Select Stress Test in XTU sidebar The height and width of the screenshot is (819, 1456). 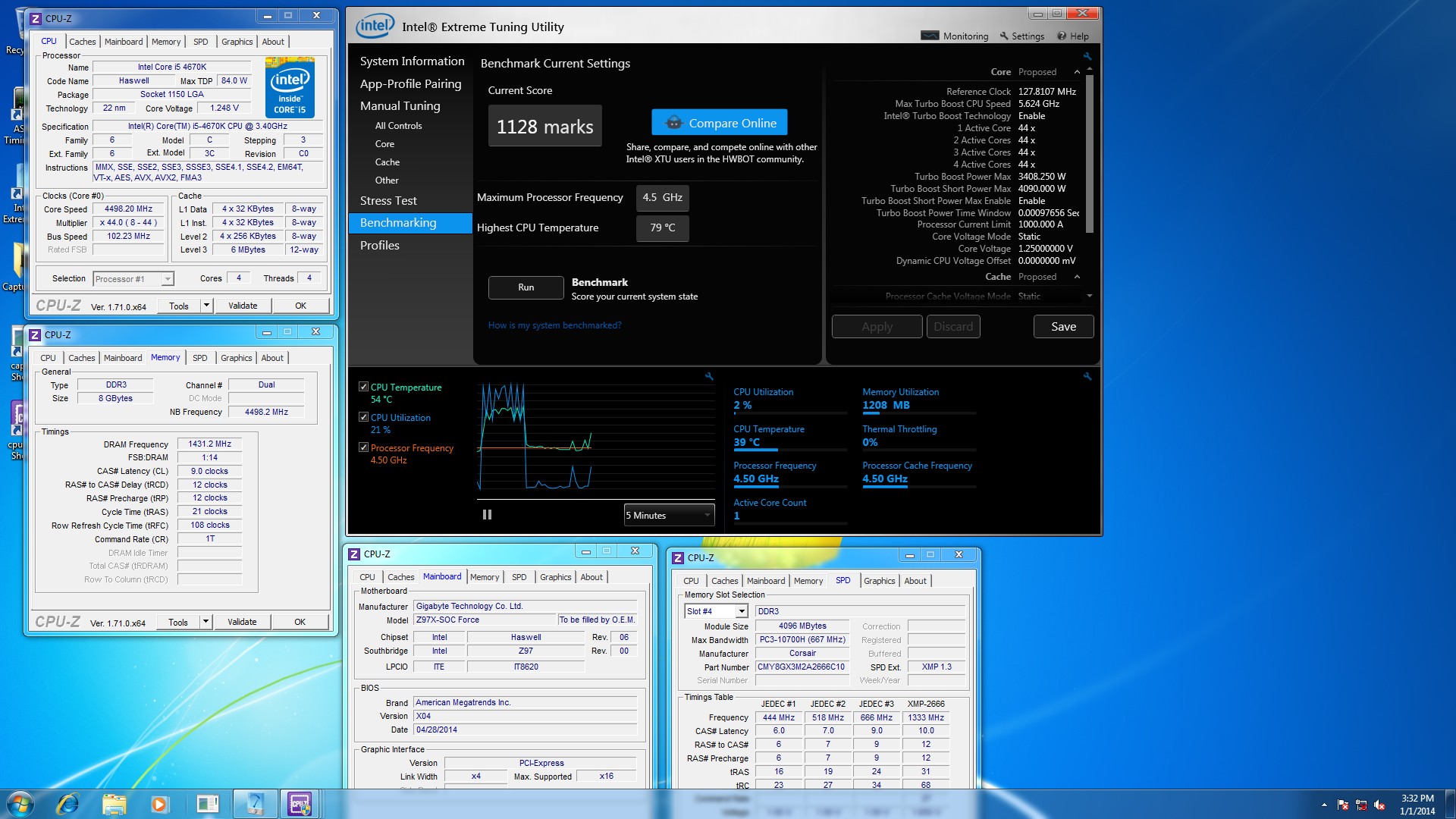point(388,201)
